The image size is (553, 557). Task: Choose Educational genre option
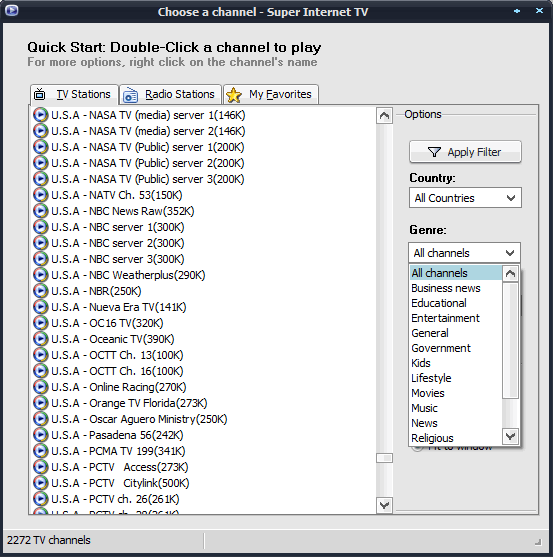click(456, 303)
